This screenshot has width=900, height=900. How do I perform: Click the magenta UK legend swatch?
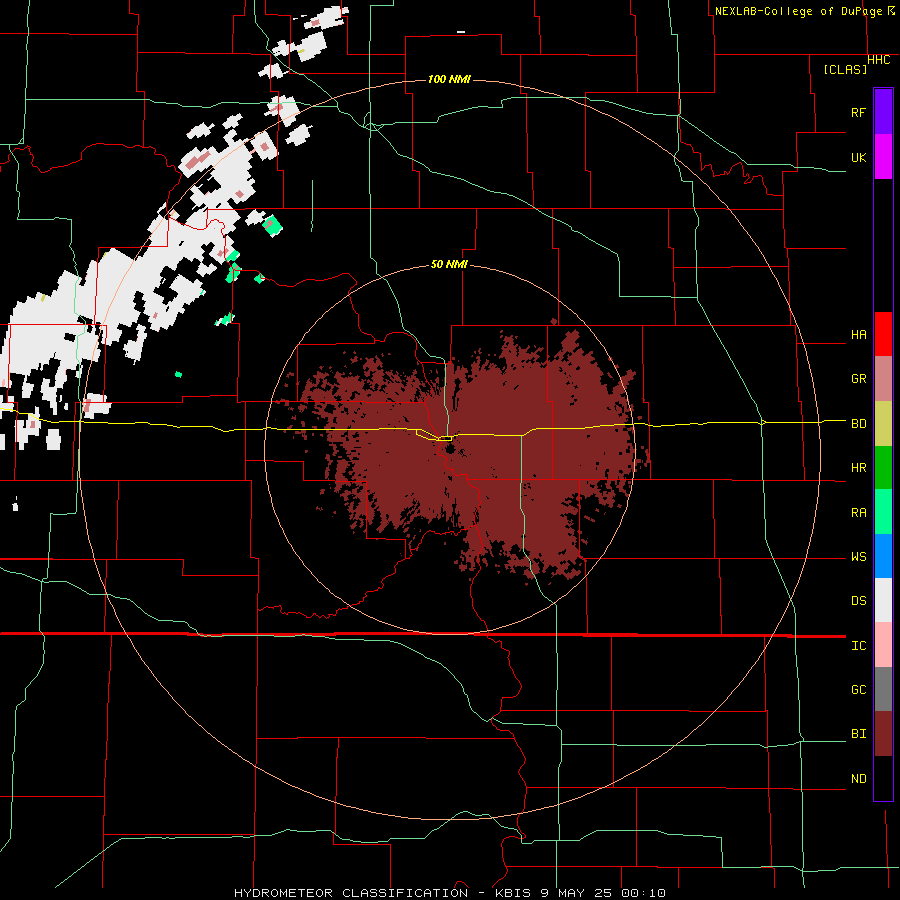click(883, 157)
